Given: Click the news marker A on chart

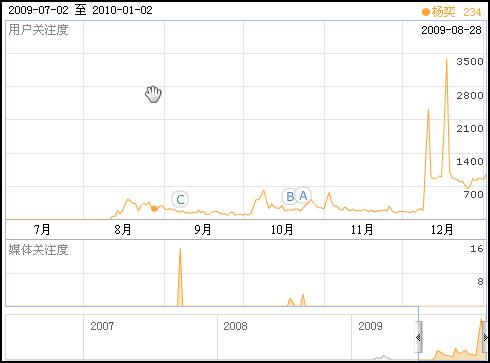Looking at the screenshot, I should pyautogui.click(x=303, y=196).
